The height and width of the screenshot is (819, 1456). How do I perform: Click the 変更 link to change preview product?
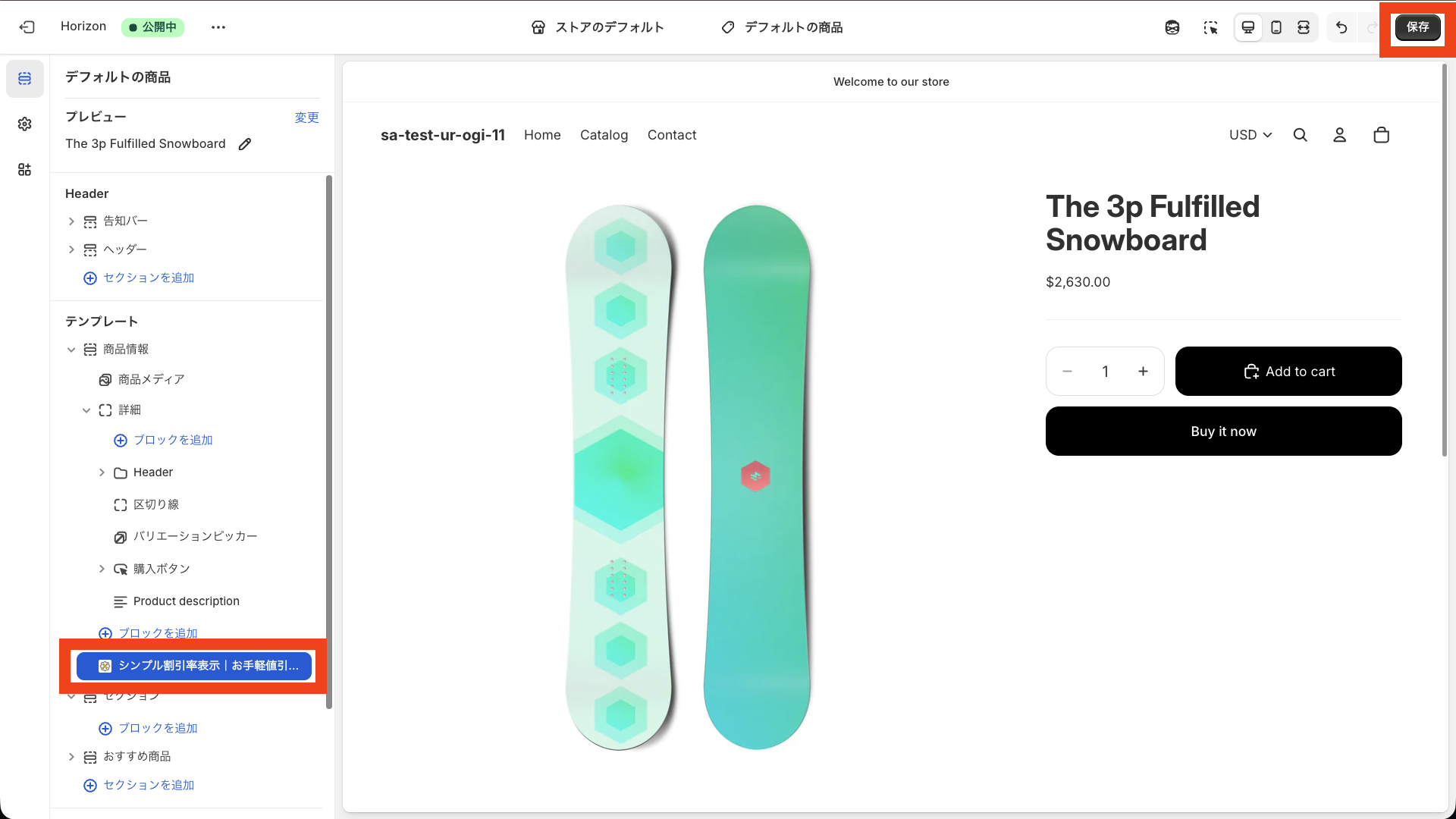click(306, 117)
